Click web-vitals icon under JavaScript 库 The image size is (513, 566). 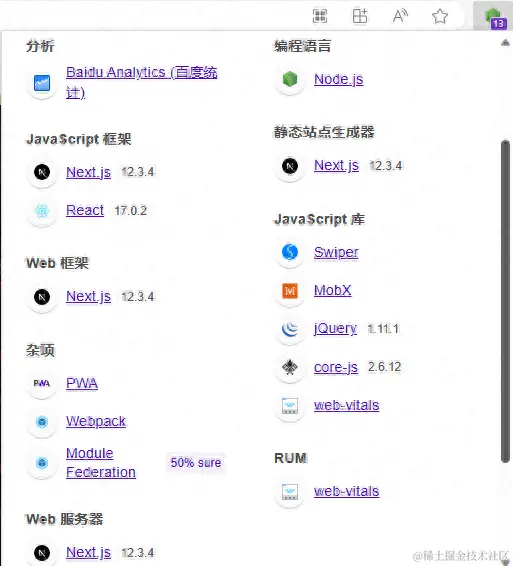coord(290,406)
